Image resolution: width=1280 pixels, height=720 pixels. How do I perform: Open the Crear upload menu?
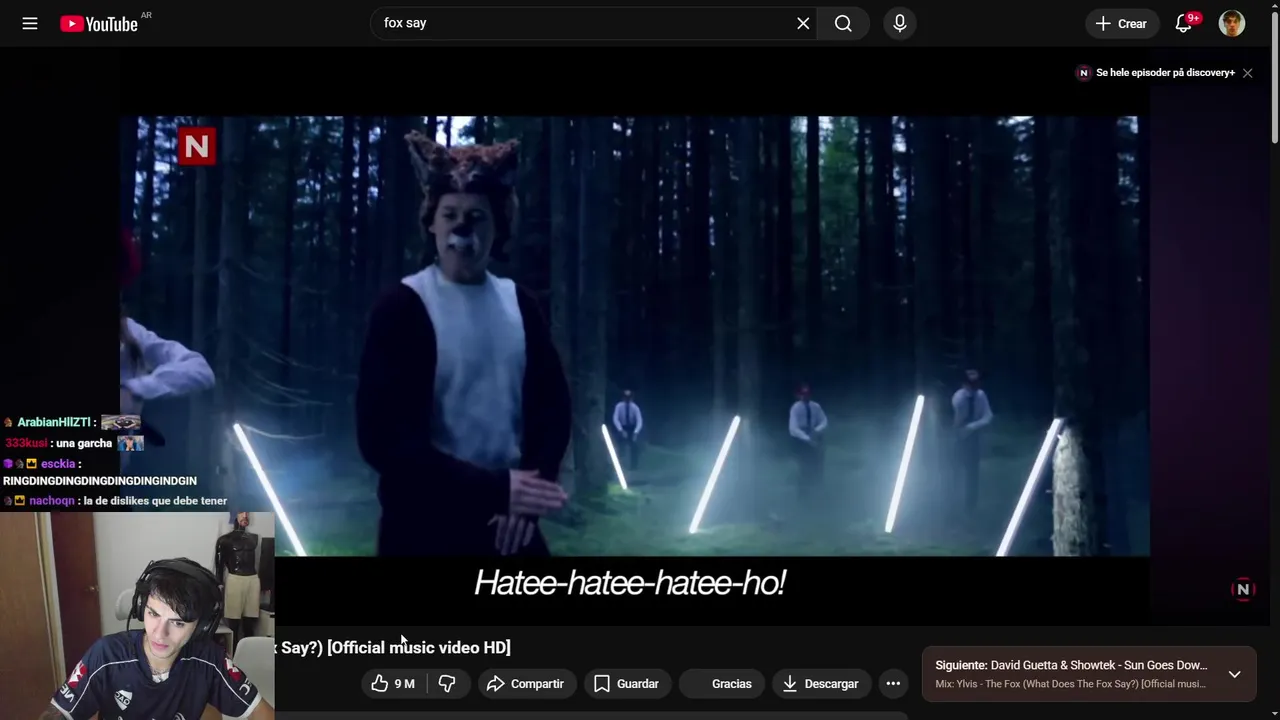pos(1121,23)
